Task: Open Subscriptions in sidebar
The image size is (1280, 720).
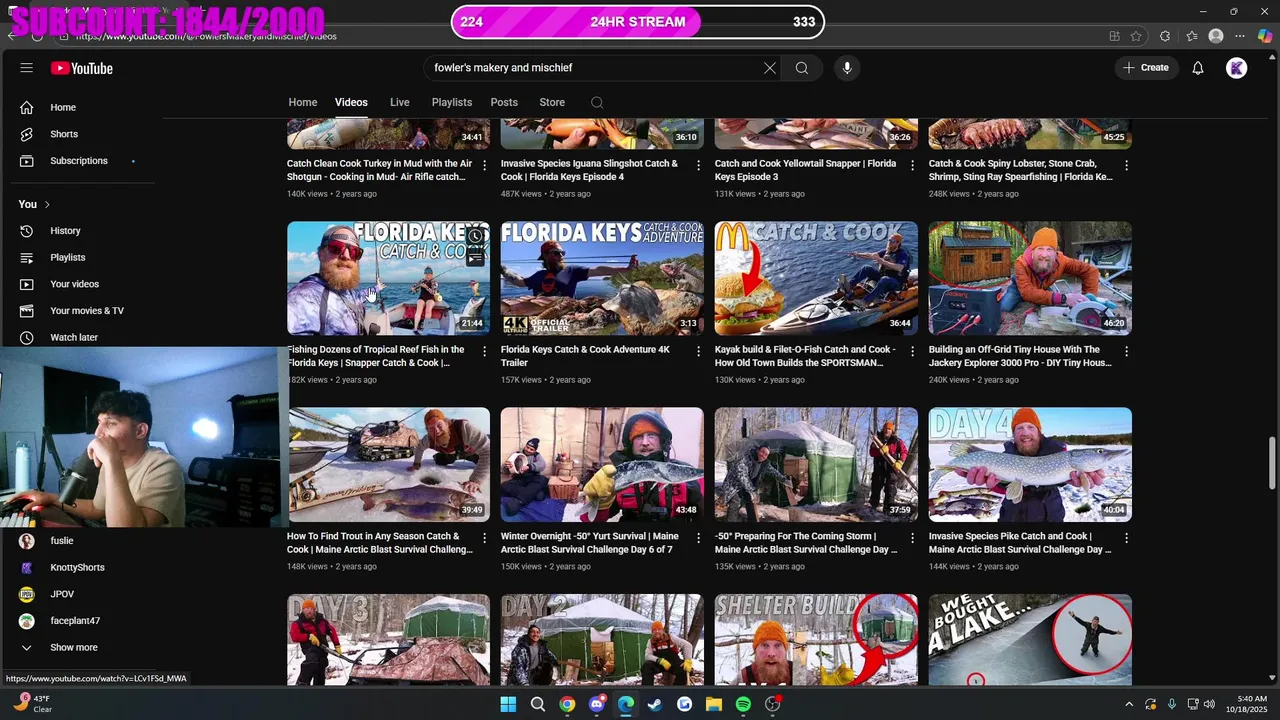Action: tap(79, 161)
